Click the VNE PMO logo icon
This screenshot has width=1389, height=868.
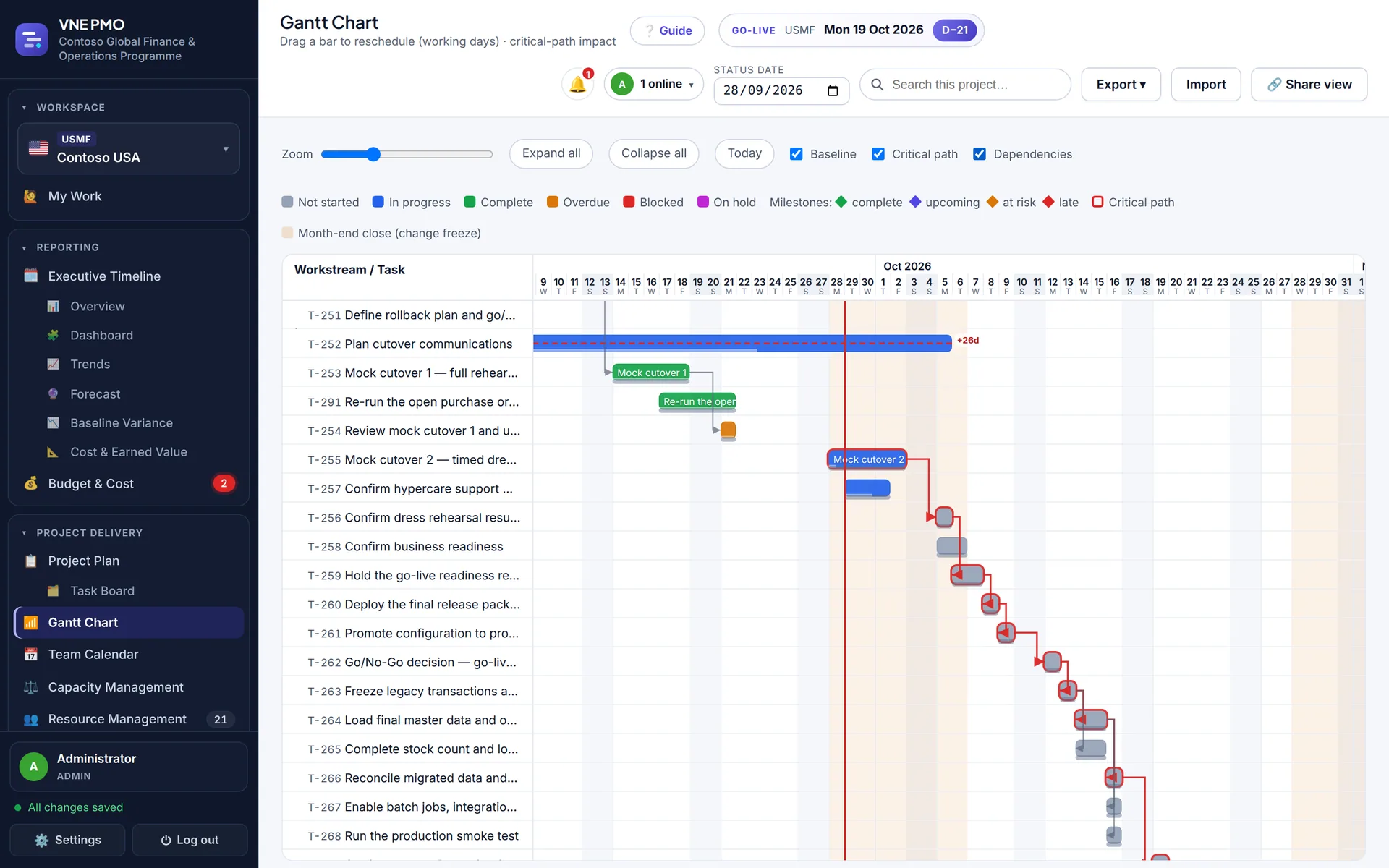click(x=32, y=40)
